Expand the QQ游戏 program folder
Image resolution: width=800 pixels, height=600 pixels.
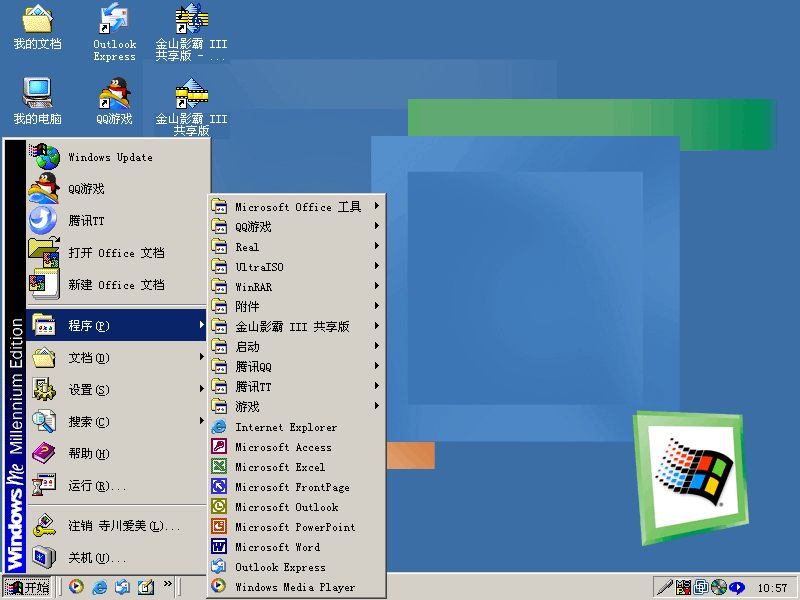pyautogui.click(x=296, y=227)
